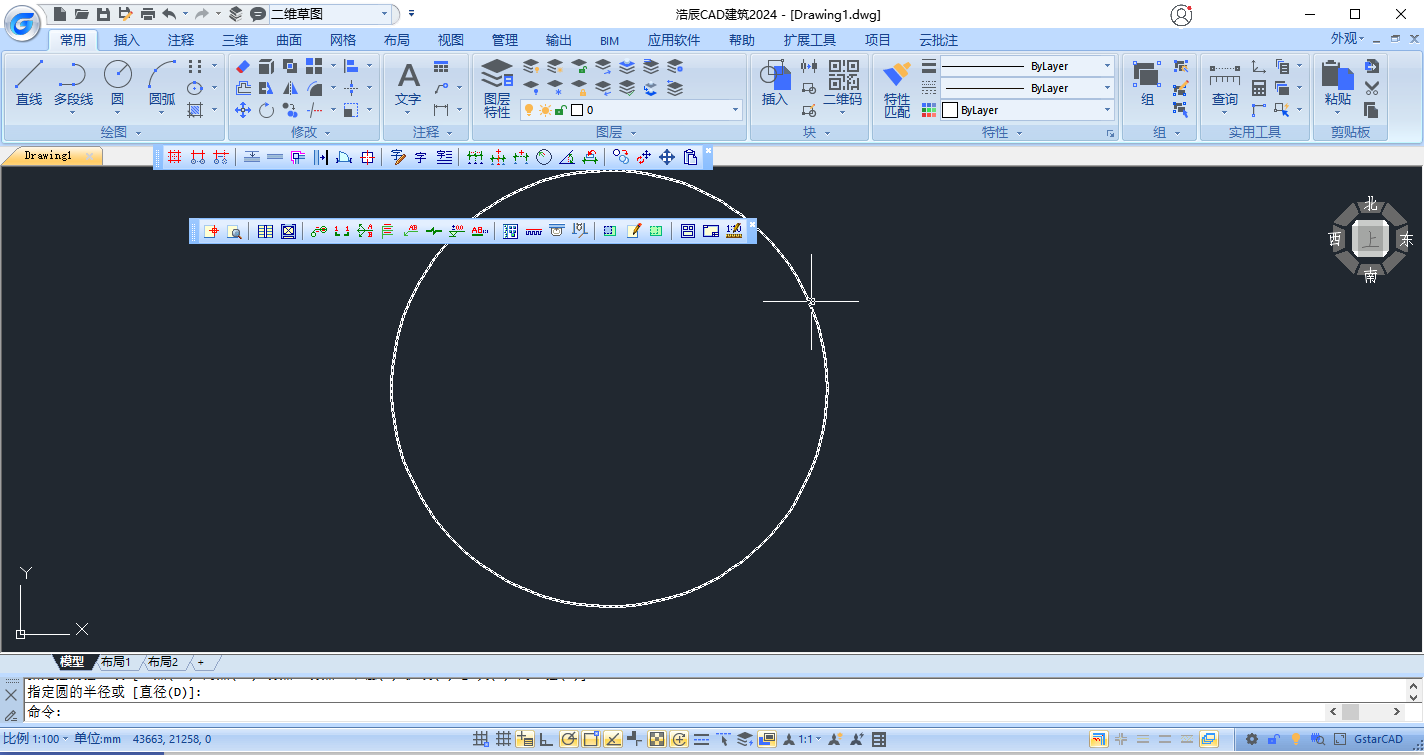Click the Mirror tool in 修改 panel
The height and width of the screenshot is (755, 1424).
[290, 88]
